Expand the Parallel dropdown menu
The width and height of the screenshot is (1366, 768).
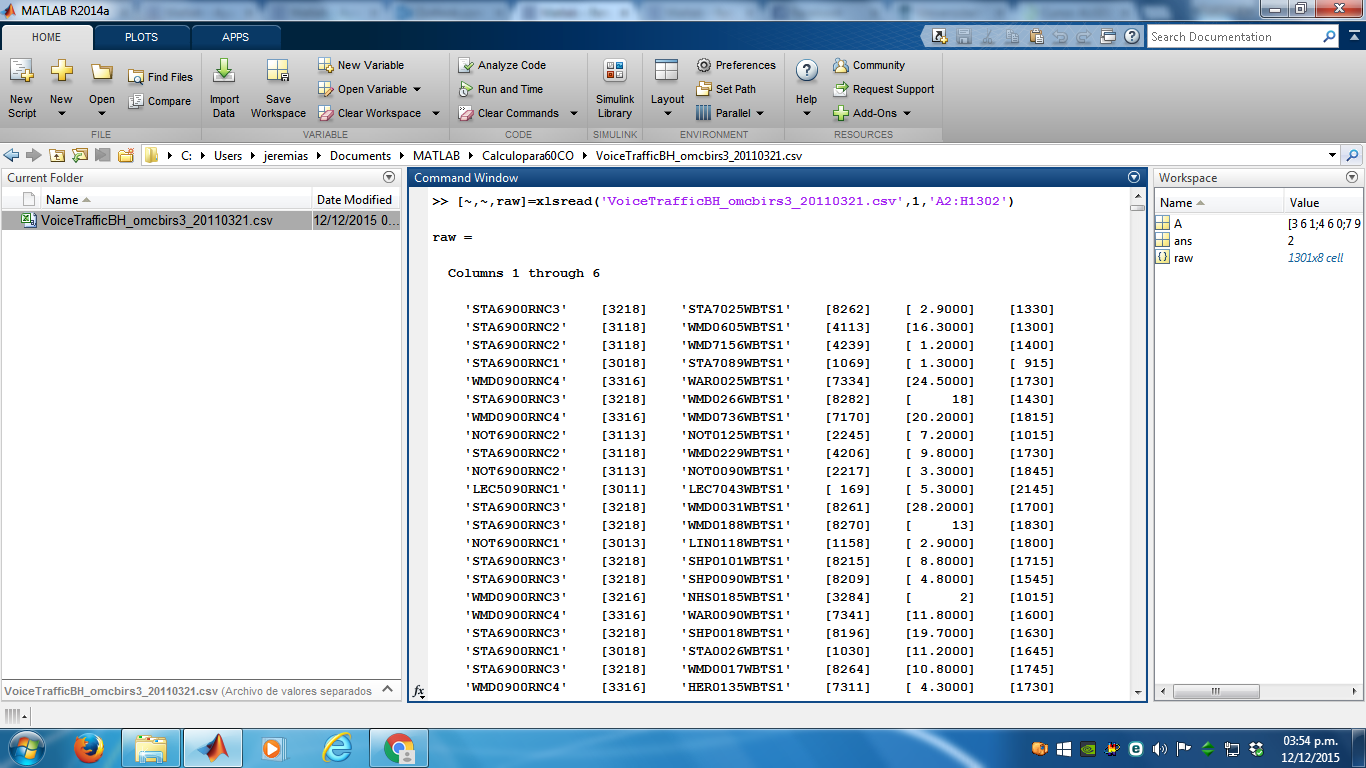(x=760, y=113)
